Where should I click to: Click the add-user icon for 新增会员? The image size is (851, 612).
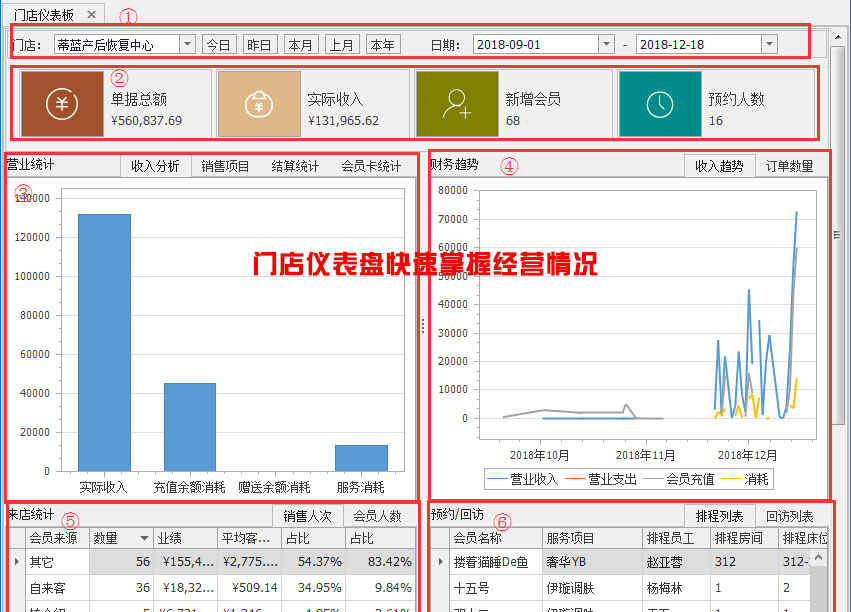[x=457, y=104]
